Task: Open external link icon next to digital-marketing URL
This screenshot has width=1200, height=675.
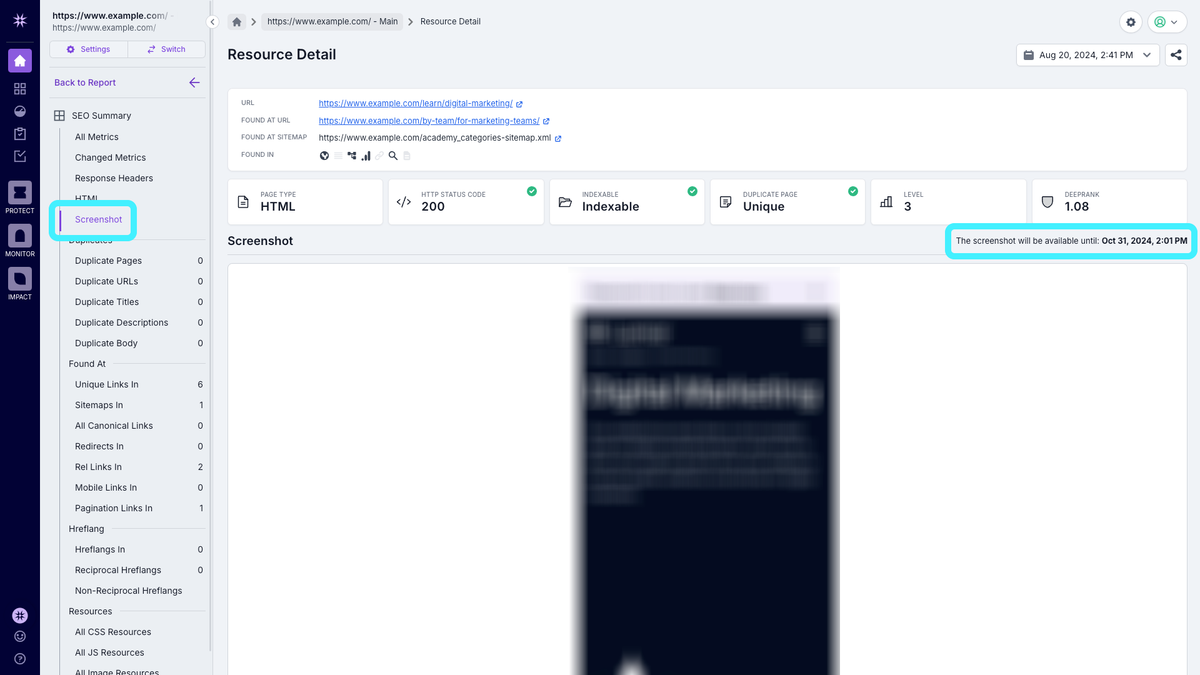Action: tap(519, 104)
